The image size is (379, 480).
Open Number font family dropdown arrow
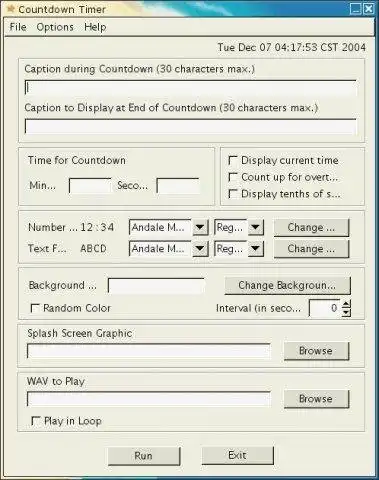pyautogui.click(x=200, y=227)
